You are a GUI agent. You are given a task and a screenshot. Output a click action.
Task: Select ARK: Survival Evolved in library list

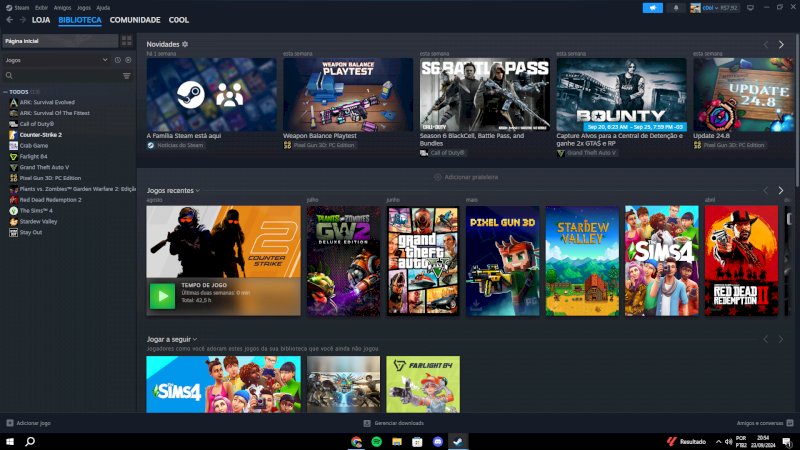coord(47,103)
